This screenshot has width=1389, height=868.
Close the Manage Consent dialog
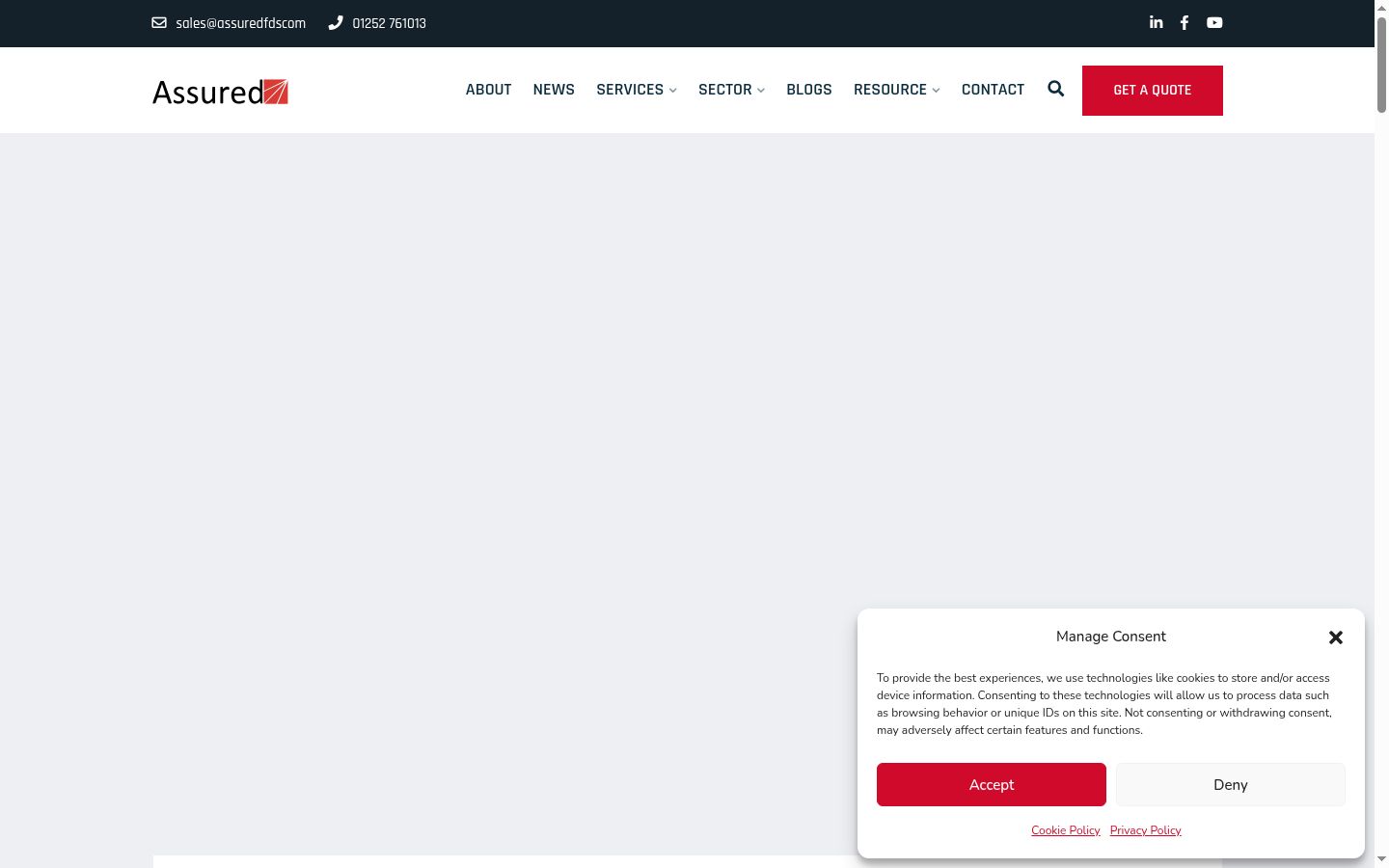point(1336,637)
